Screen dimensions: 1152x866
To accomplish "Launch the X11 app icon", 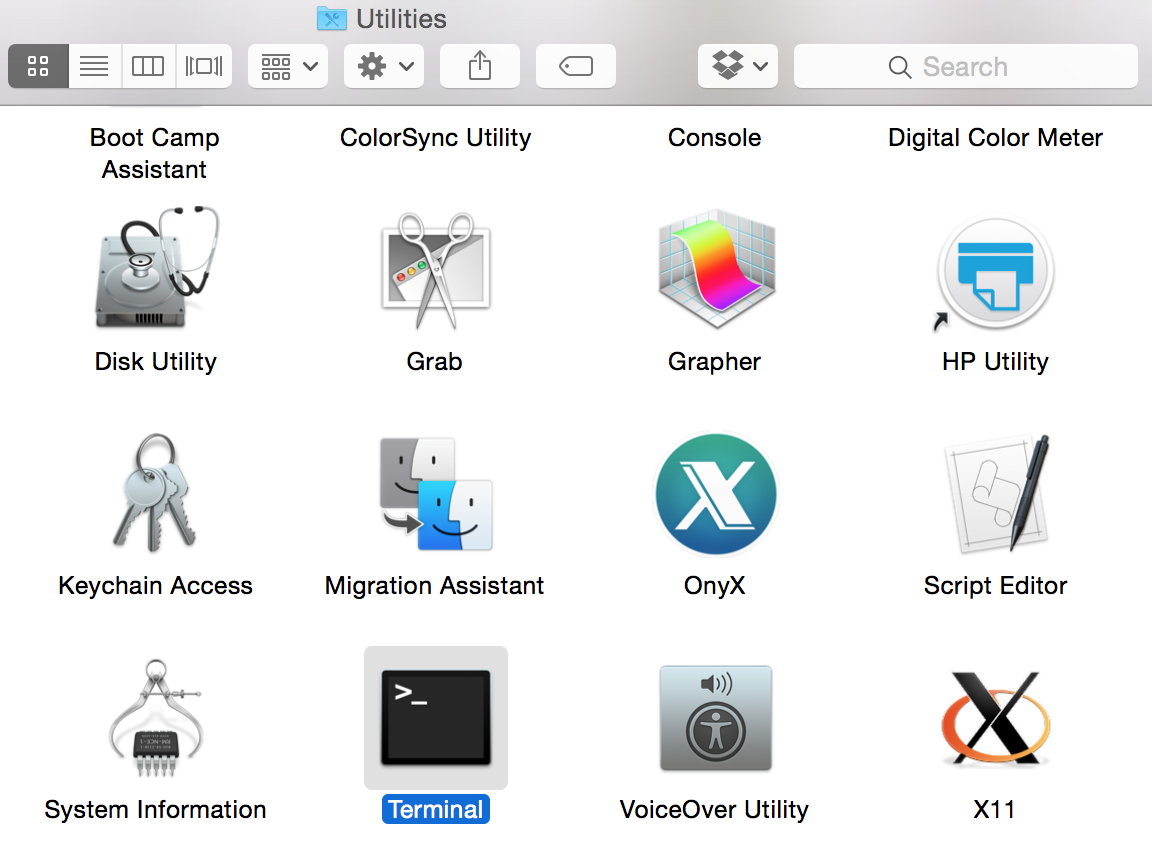I will point(996,718).
